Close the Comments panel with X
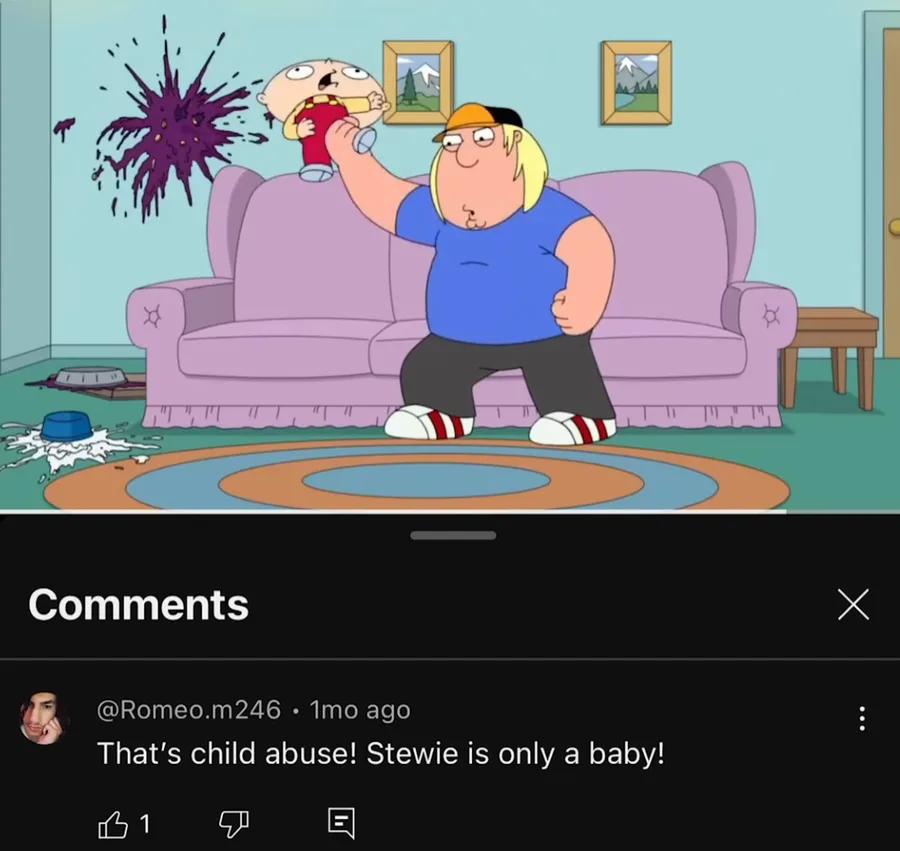 tap(854, 605)
